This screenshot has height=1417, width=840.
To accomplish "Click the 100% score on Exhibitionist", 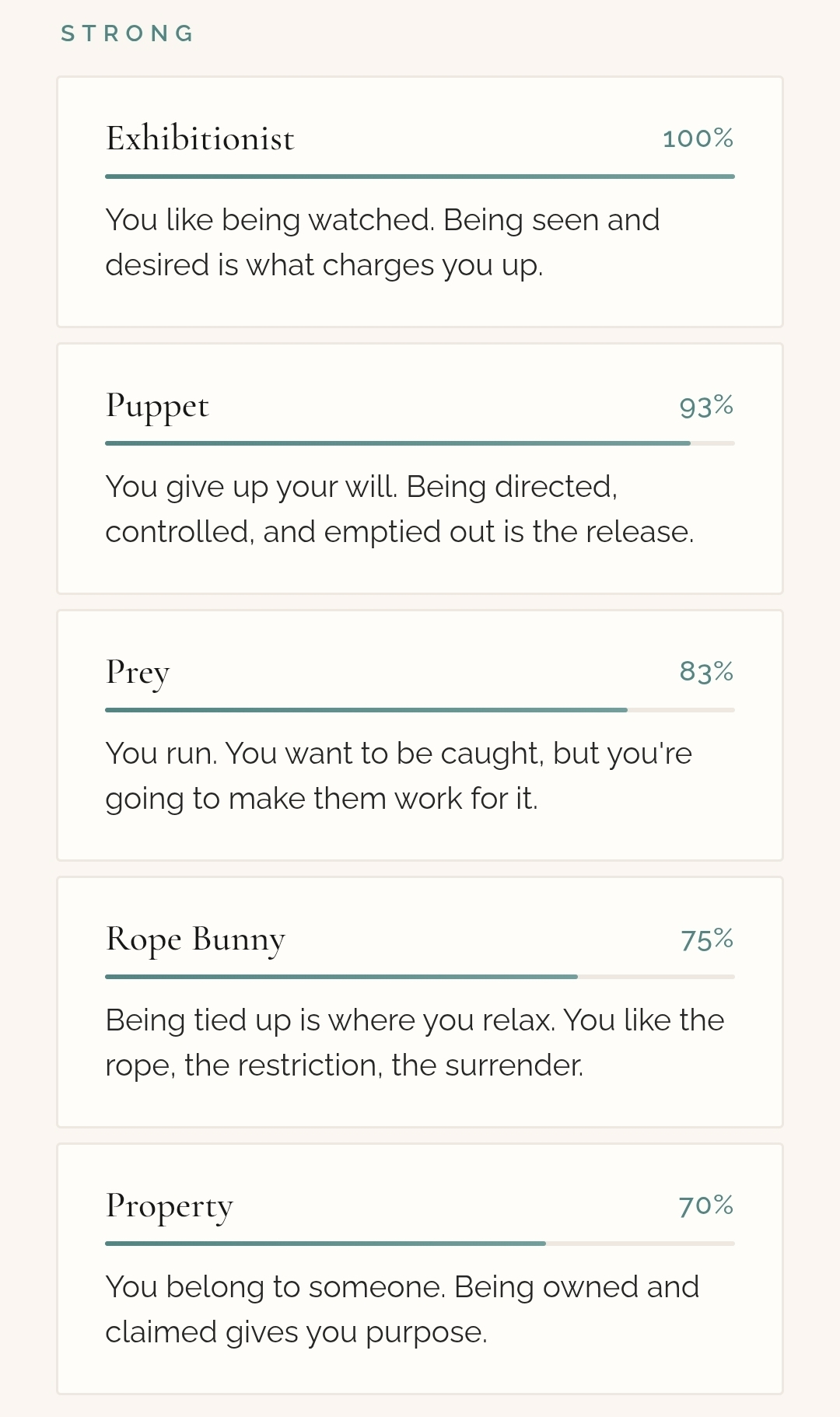I will pyautogui.click(x=698, y=138).
